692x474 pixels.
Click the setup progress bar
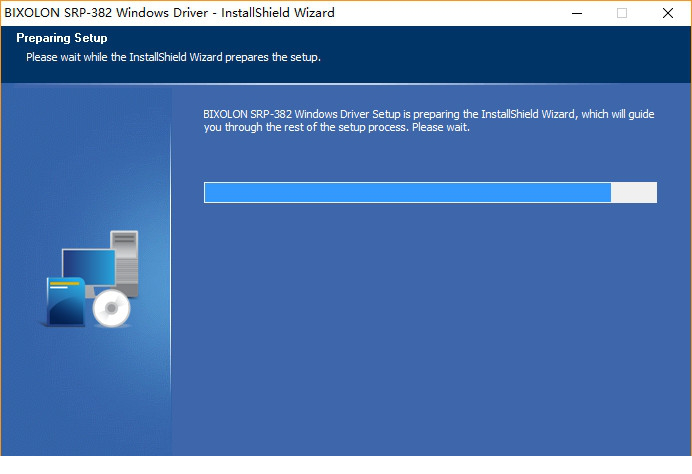[430, 192]
